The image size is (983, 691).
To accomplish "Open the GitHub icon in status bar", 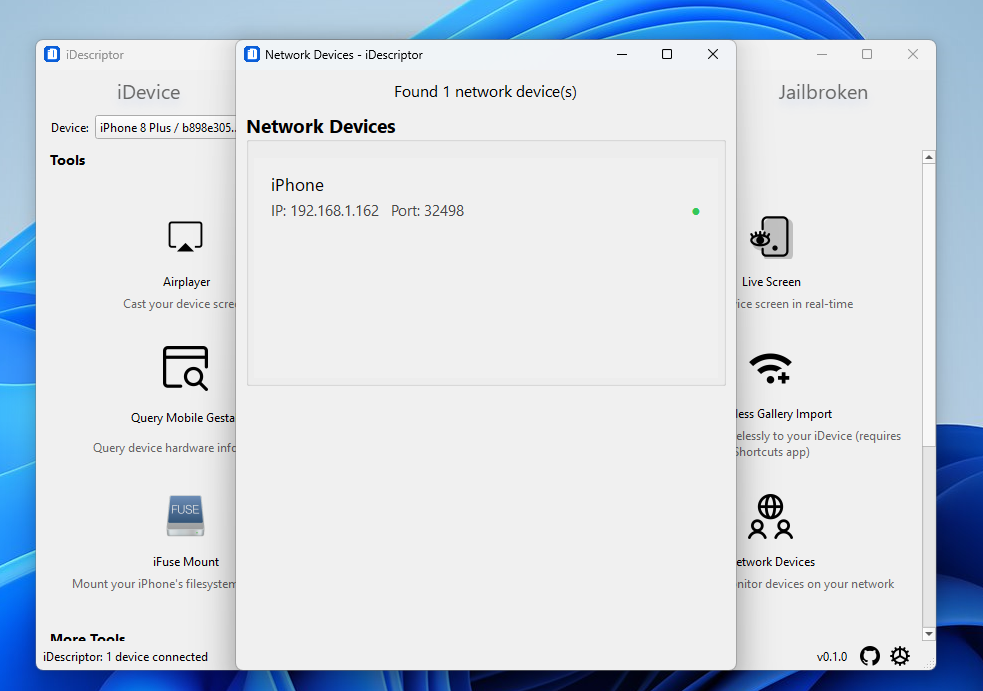I will pyautogui.click(x=870, y=656).
